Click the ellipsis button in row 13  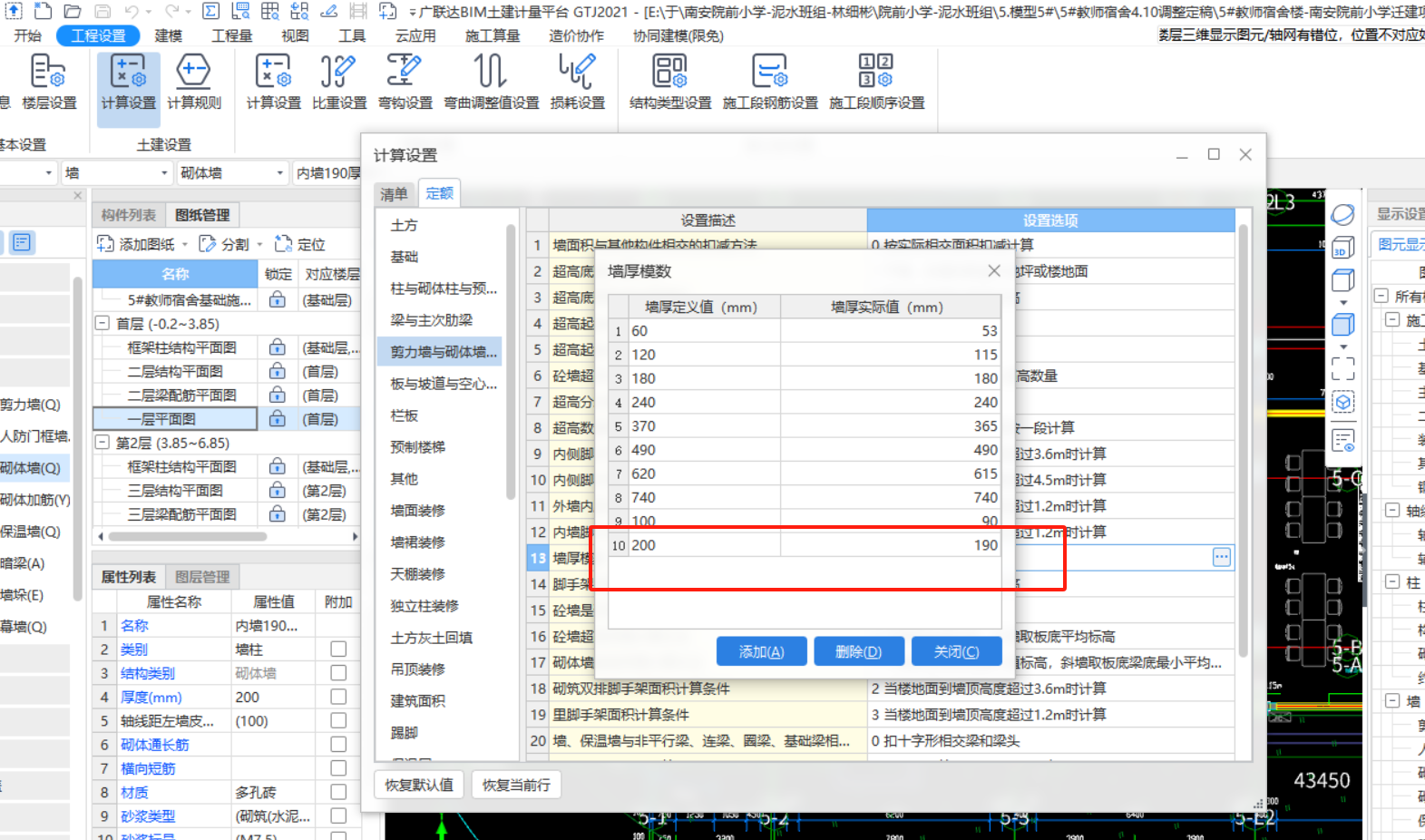pos(1222,557)
